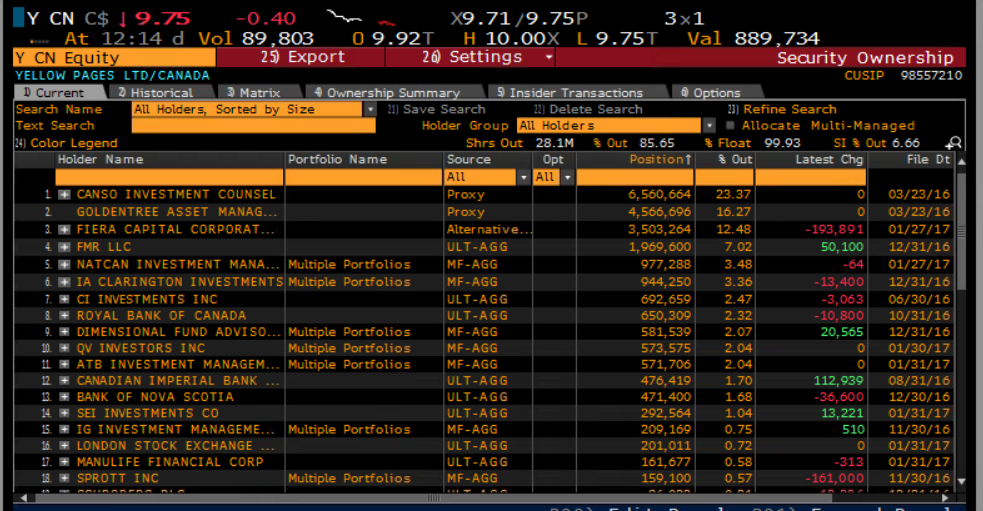Click horizontal scrollbar right arrow
This screenshot has width=983, height=511.
[x=946, y=498]
